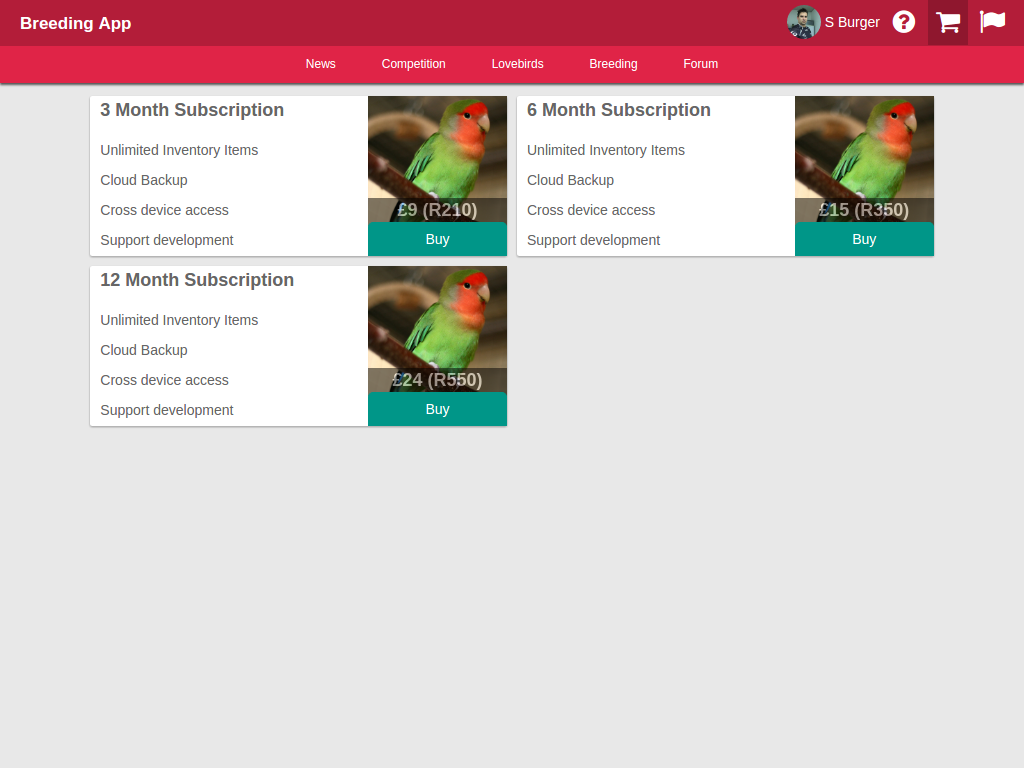Click the £15 (R350) price label
The height and width of the screenshot is (768, 1024).
point(864,210)
